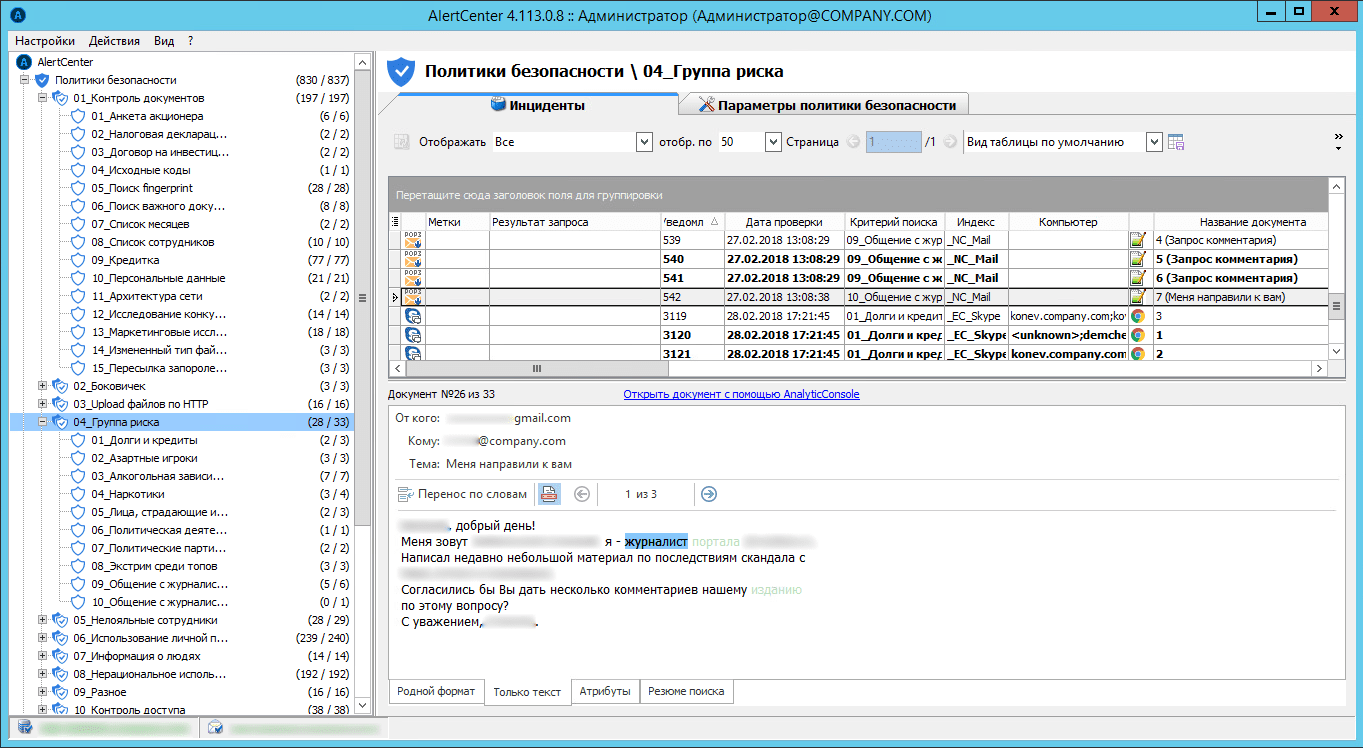Click the Chrome icon on row 3120
This screenshot has width=1363, height=748.
pyautogui.click(x=1138, y=335)
